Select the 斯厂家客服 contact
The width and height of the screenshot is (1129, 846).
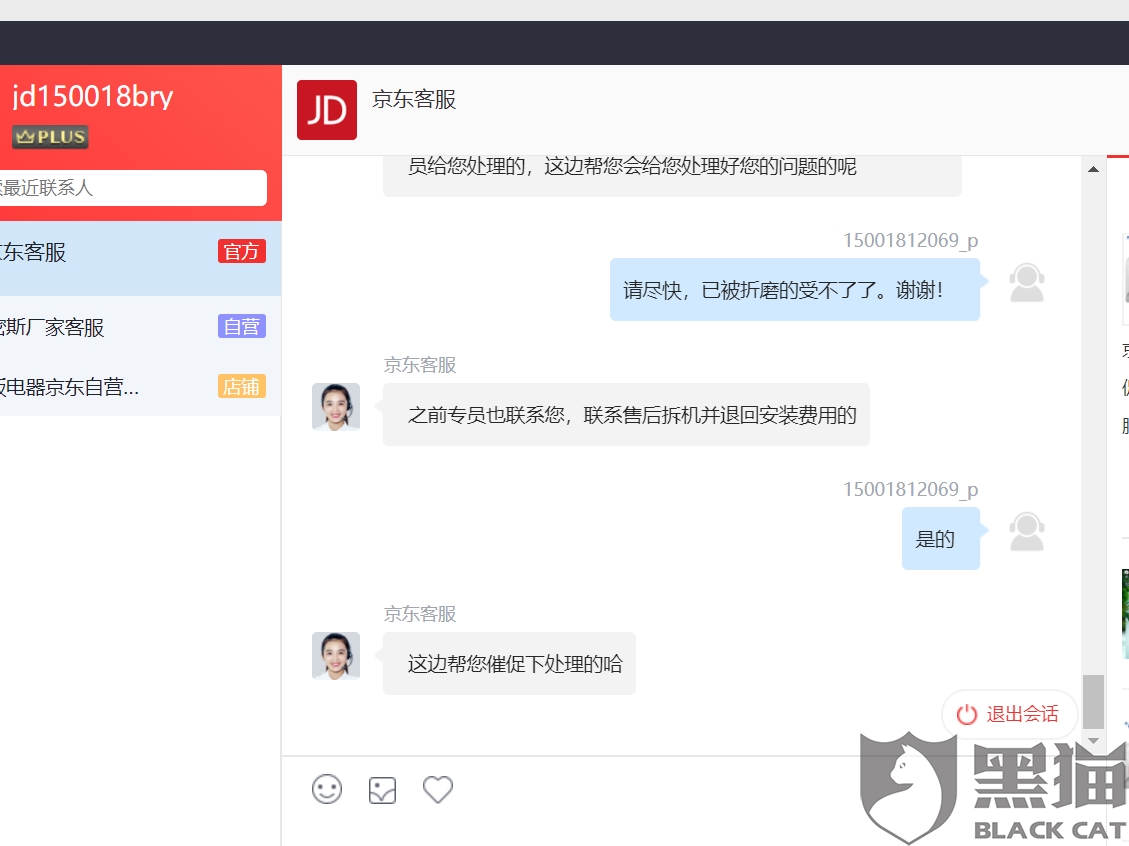pos(140,326)
